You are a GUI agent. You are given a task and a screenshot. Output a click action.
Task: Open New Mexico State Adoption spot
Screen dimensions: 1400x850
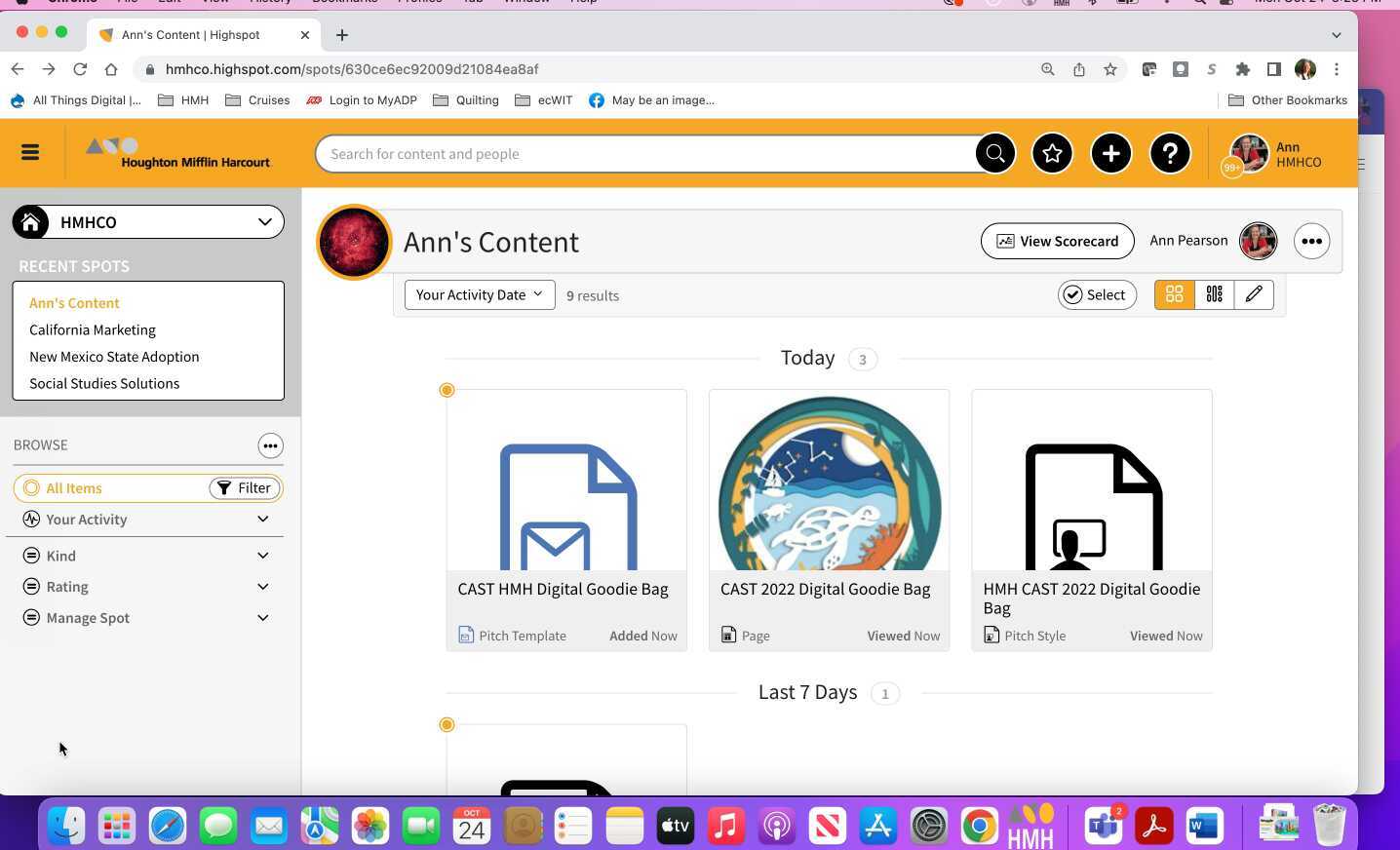tap(114, 357)
